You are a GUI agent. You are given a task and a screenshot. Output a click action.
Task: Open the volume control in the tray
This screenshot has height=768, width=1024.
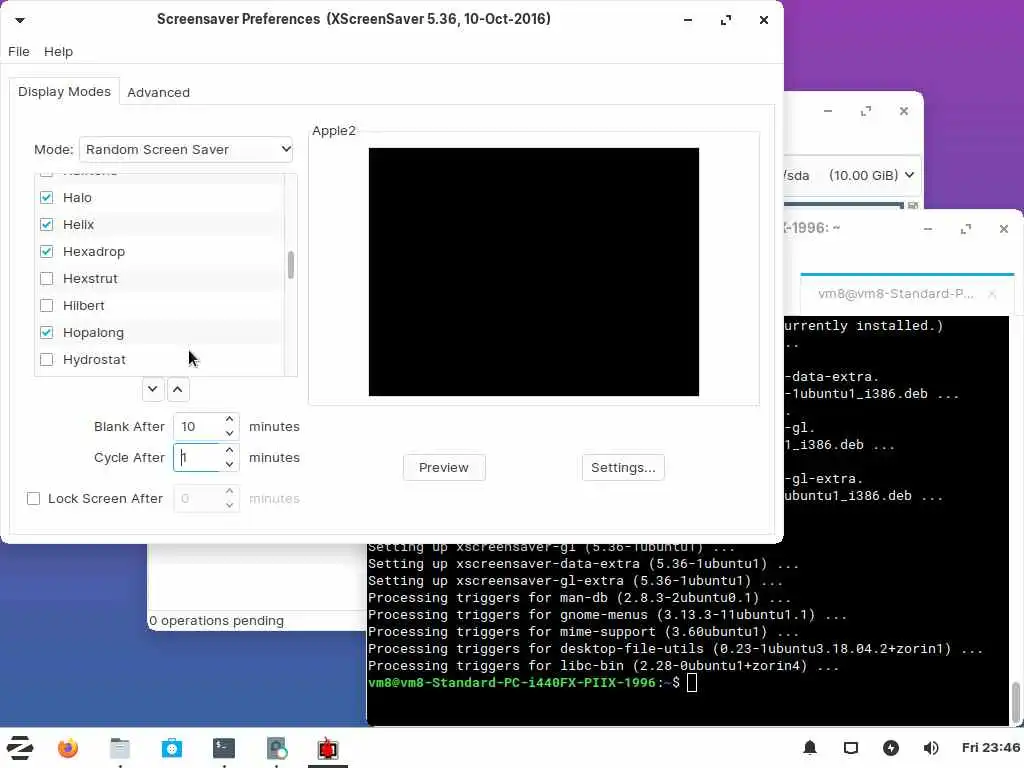pos(931,748)
